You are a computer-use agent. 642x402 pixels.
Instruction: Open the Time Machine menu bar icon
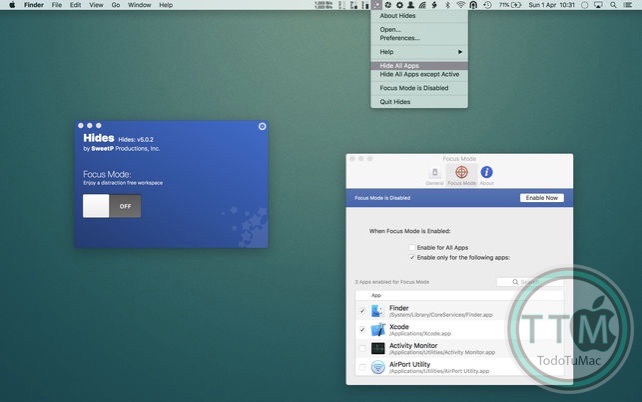(487, 5)
